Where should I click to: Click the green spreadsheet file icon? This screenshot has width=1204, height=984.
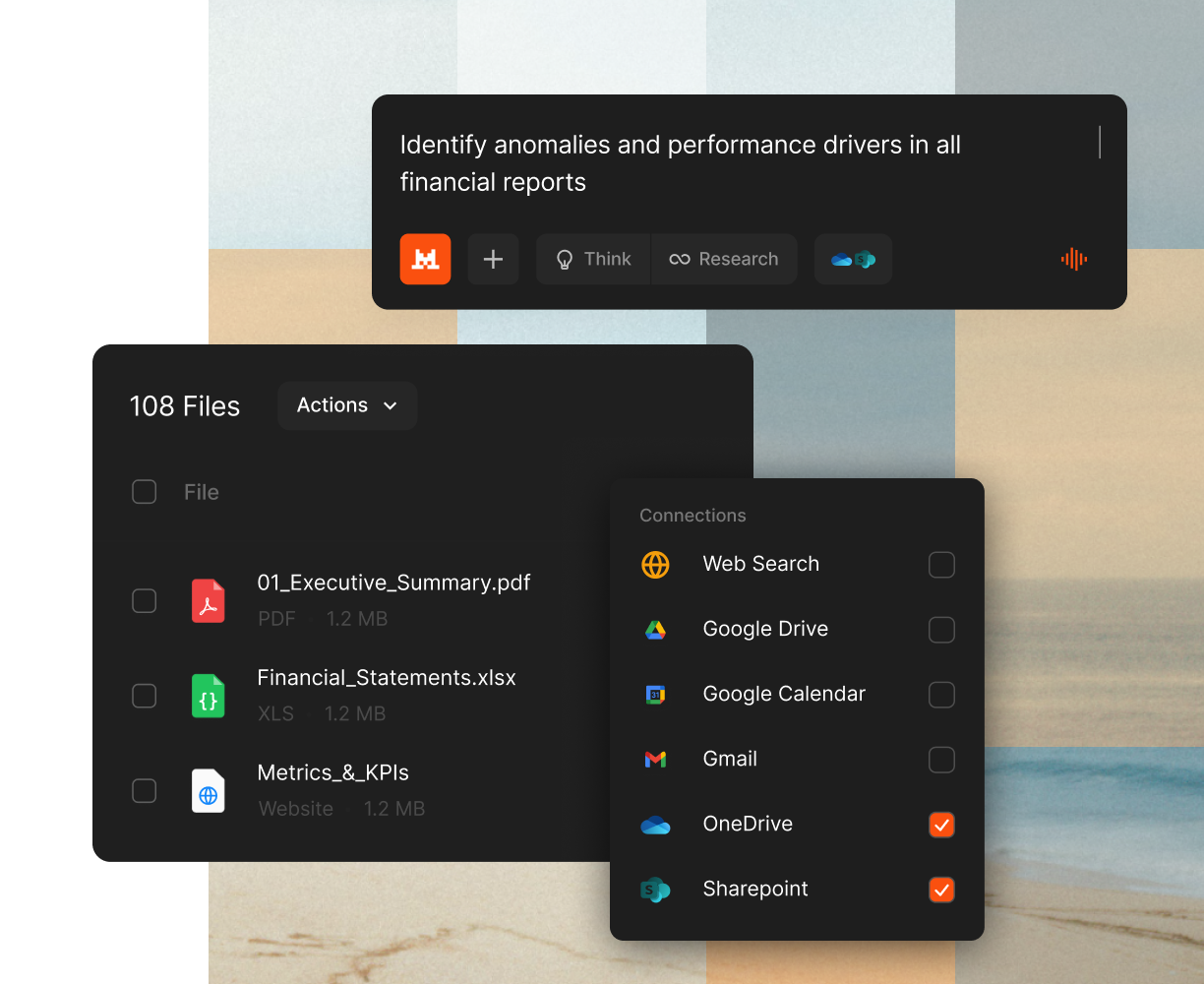click(x=208, y=696)
